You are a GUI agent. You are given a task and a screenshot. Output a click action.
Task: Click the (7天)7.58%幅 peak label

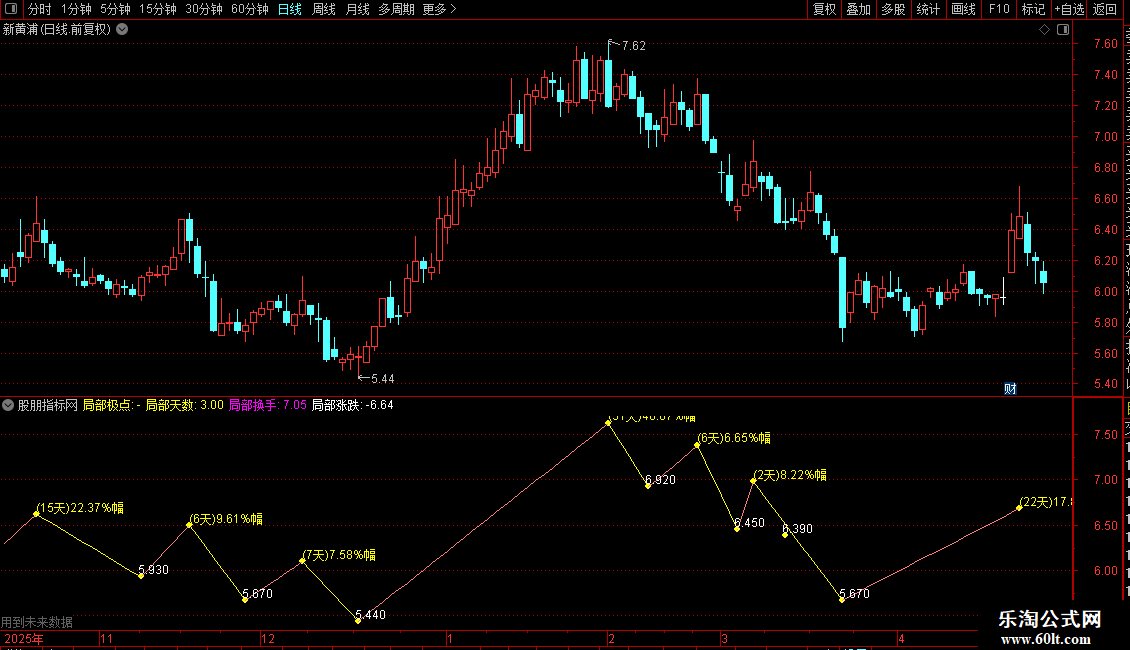(339, 555)
